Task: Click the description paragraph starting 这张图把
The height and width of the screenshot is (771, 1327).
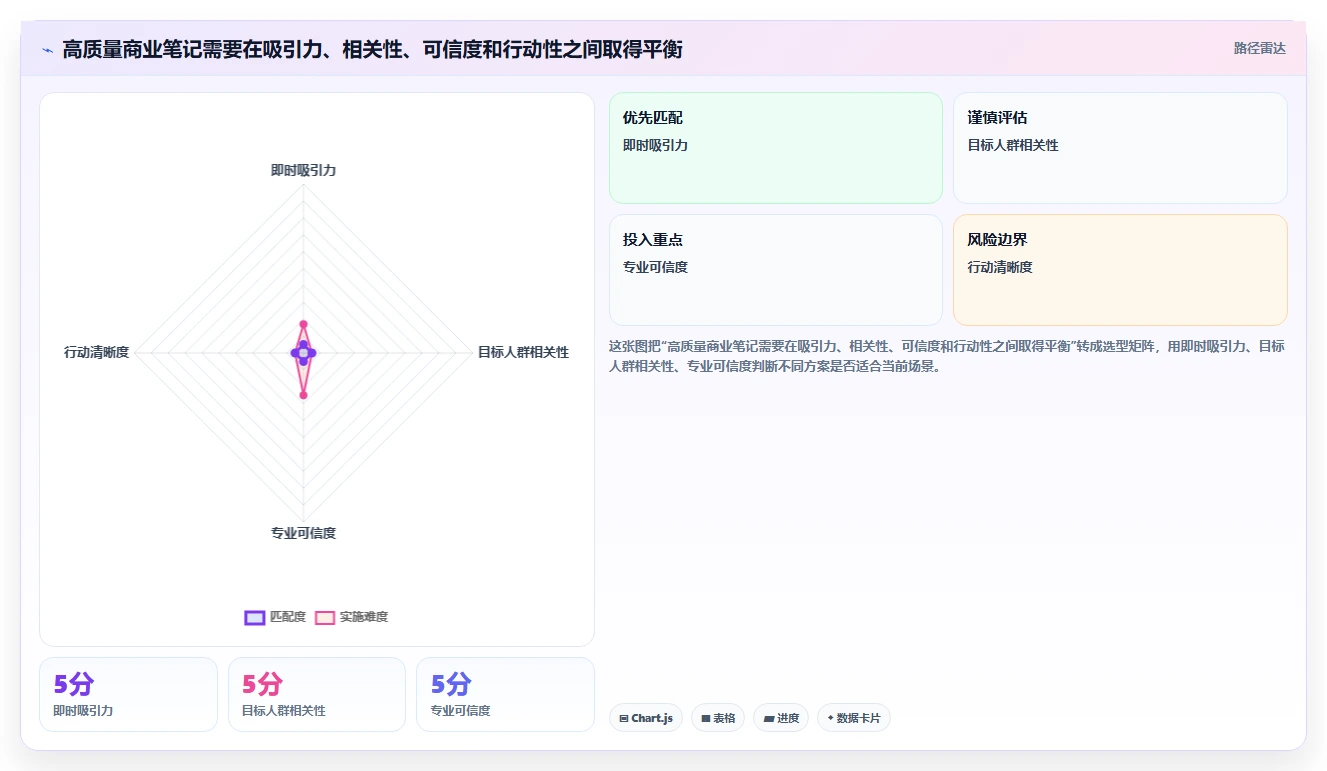Action: [x=947, y=356]
